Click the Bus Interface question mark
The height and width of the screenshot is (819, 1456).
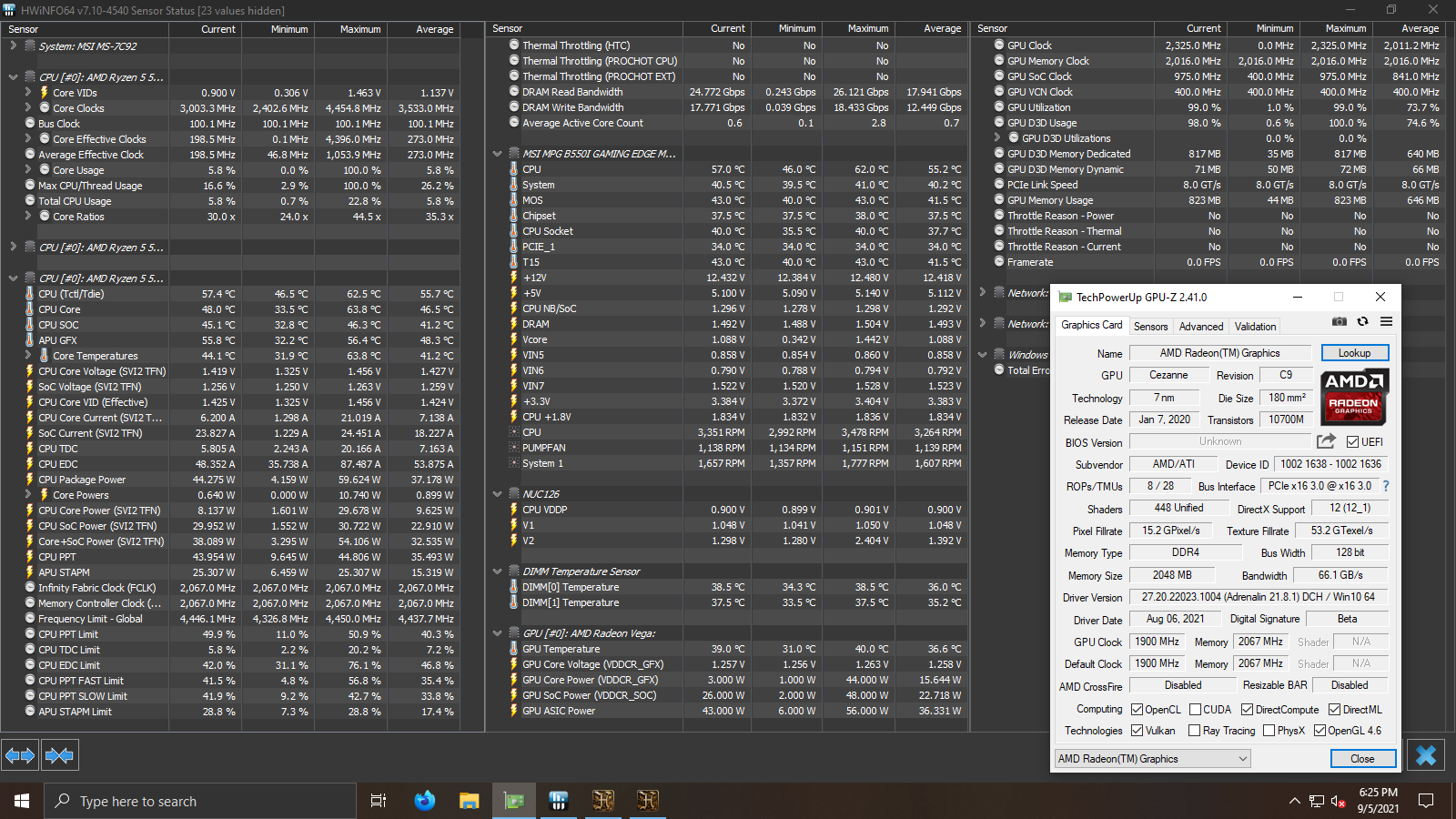(x=1386, y=486)
